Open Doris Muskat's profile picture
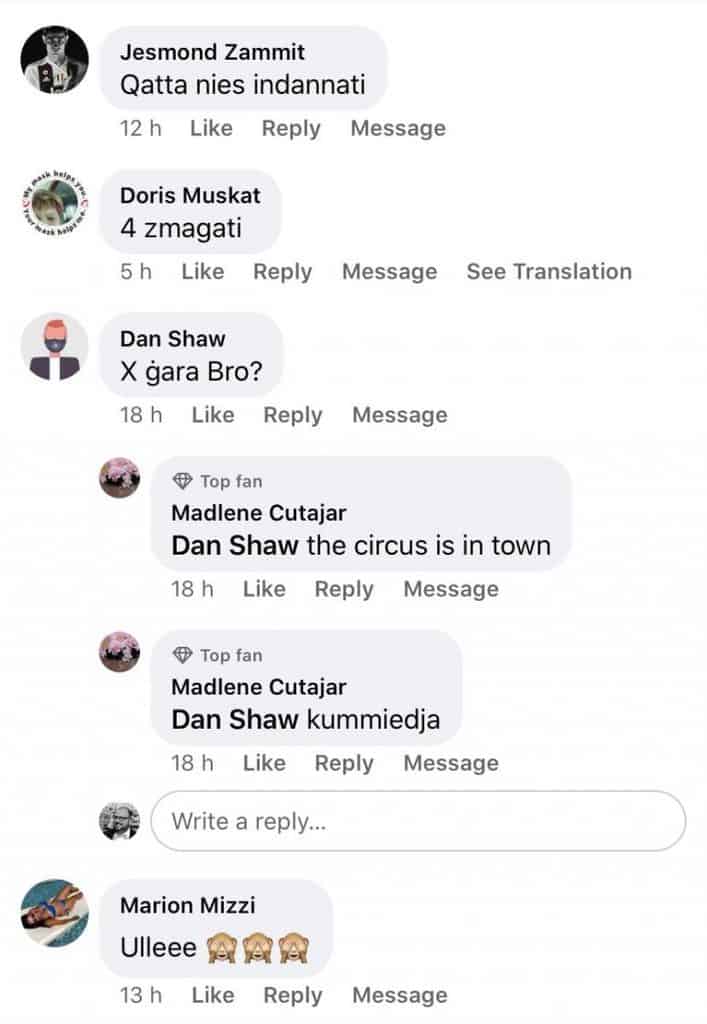 (x=55, y=203)
